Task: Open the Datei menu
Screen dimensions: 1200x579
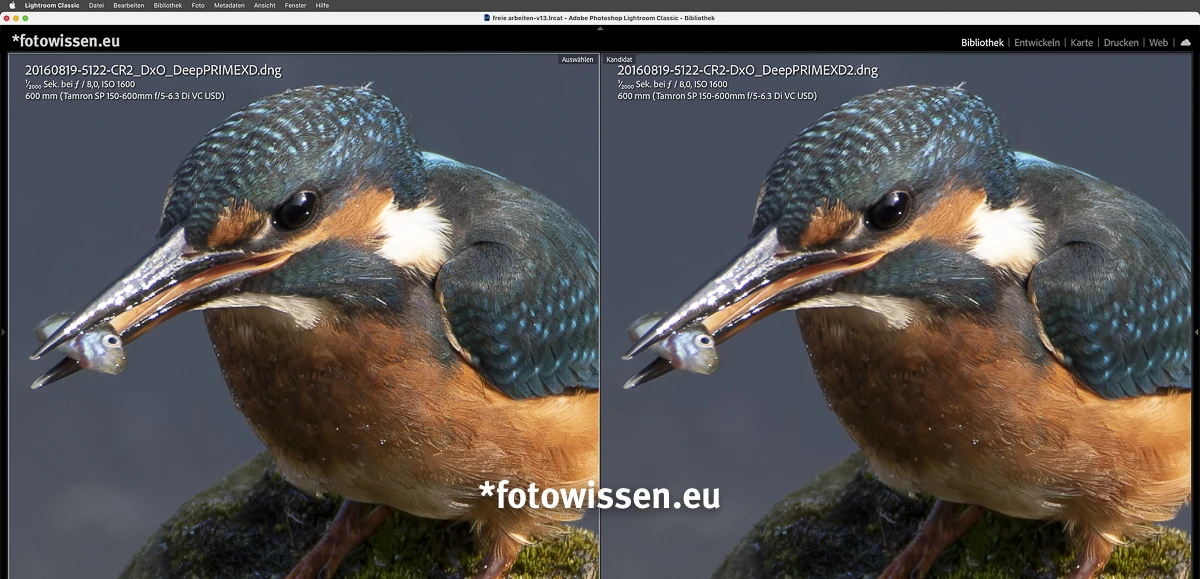Action: click(x=97, y=5)
